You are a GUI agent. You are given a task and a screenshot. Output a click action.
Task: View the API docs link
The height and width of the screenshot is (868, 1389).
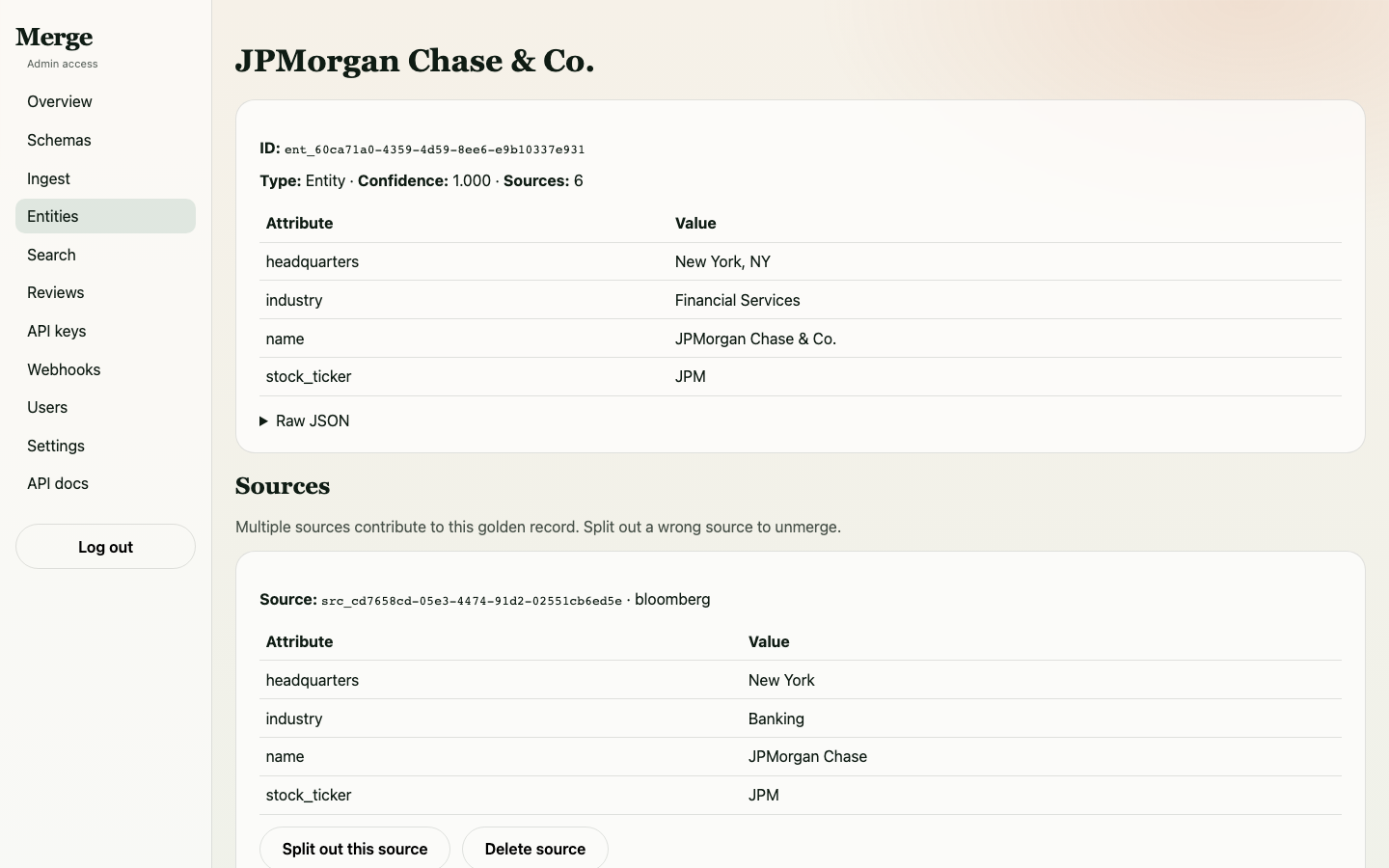105,483
